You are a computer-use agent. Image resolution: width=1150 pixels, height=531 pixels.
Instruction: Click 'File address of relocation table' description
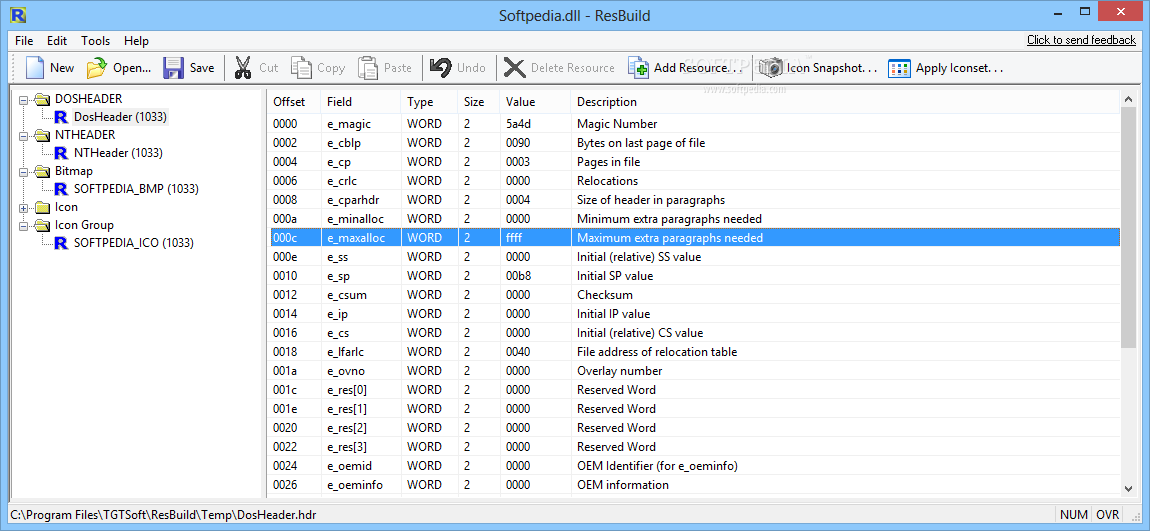657,352
